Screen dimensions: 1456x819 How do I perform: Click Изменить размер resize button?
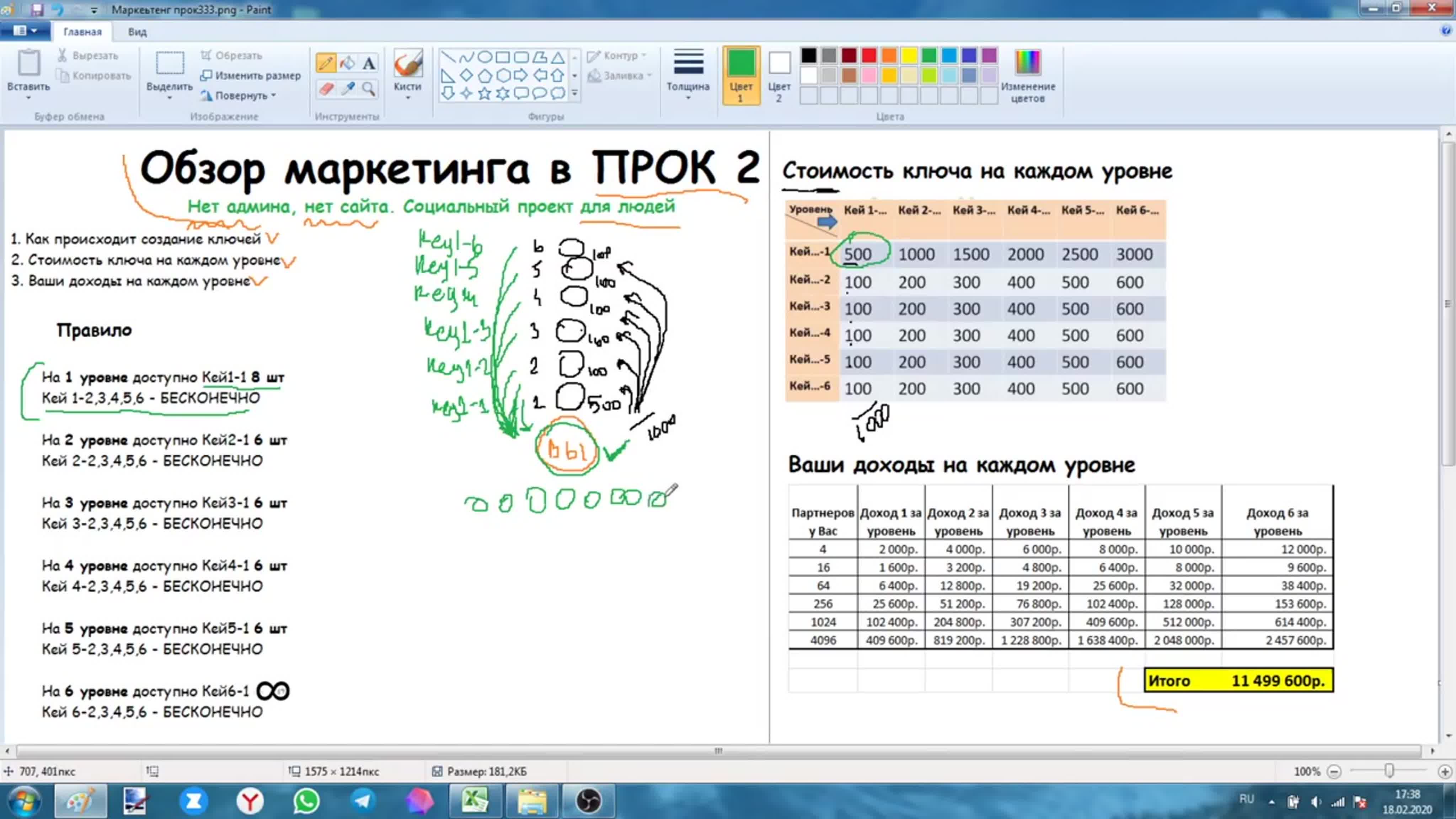pos(251,75)
